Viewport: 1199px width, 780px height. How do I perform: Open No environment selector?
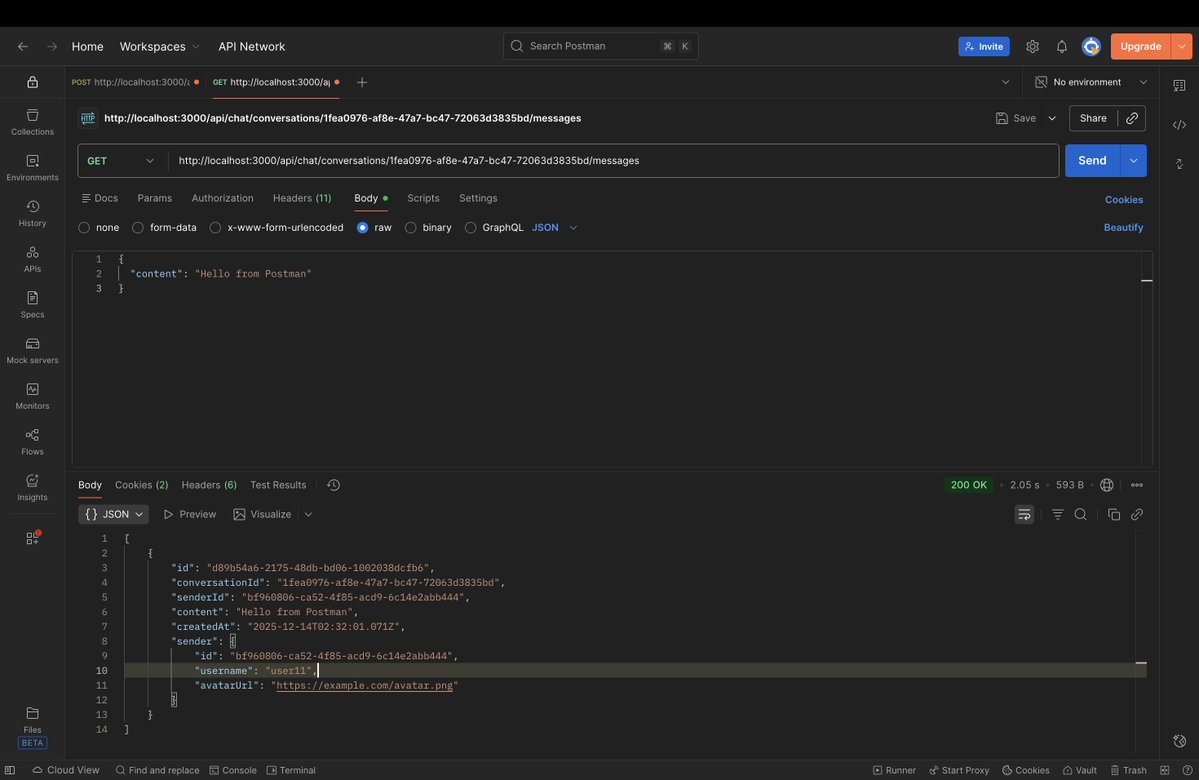point(1091,83)
